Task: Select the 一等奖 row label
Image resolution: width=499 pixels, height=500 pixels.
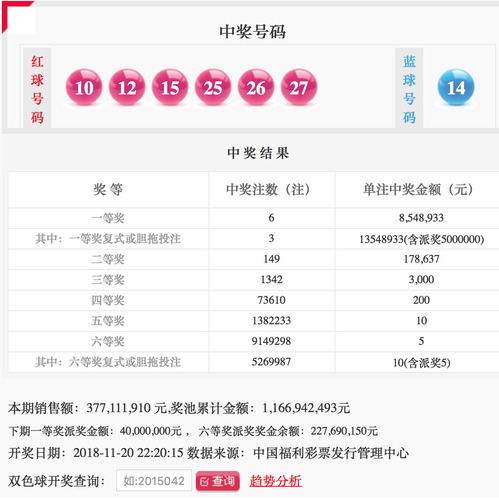Action: (x=108, y=218)
